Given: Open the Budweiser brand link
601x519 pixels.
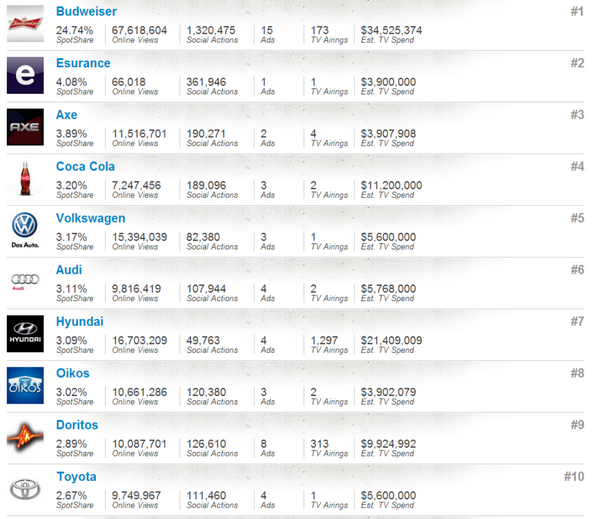Looking at the screenshot, I should (x=86, y=11).
